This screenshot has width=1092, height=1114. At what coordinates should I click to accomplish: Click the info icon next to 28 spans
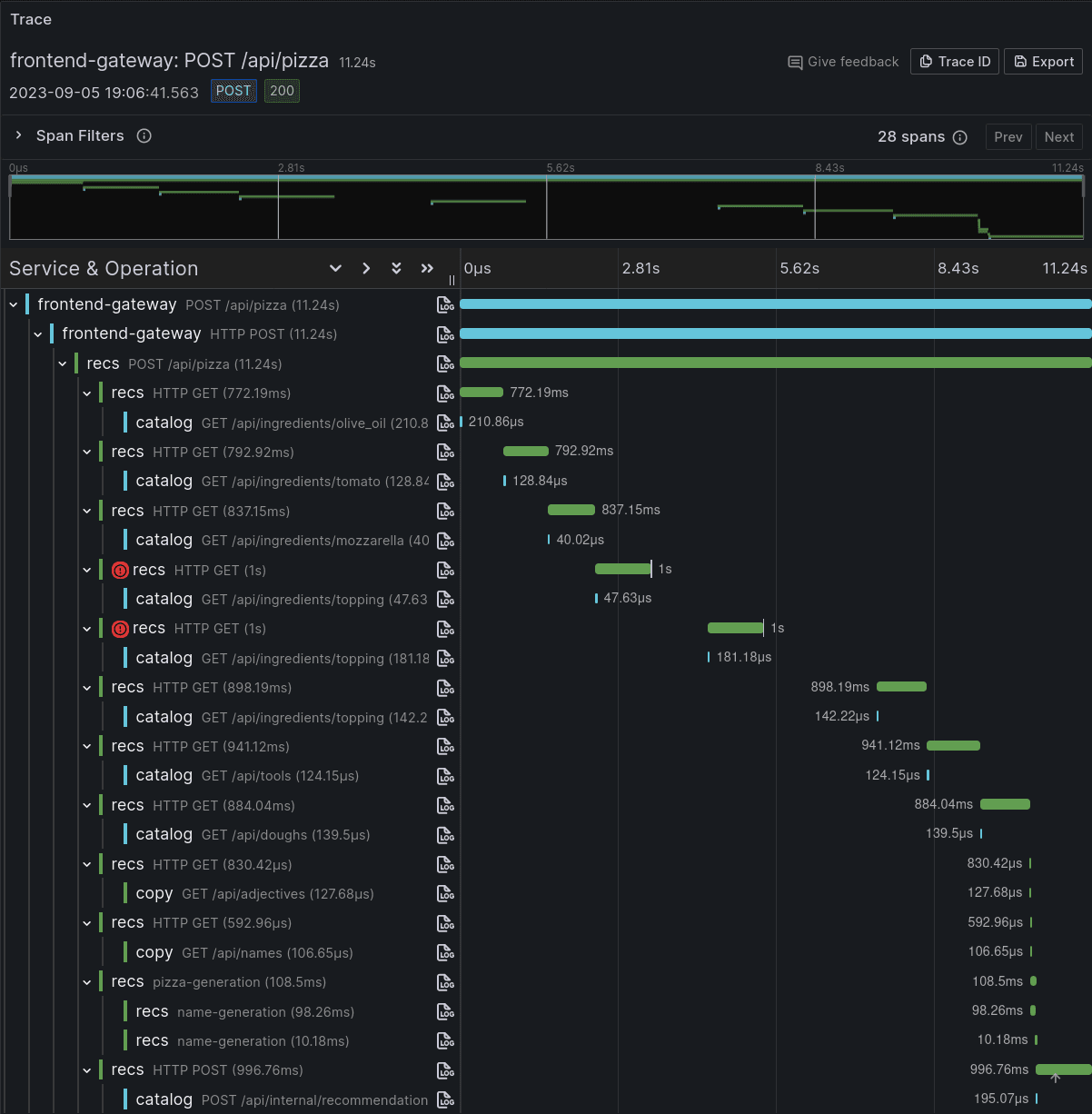(959, 136)
